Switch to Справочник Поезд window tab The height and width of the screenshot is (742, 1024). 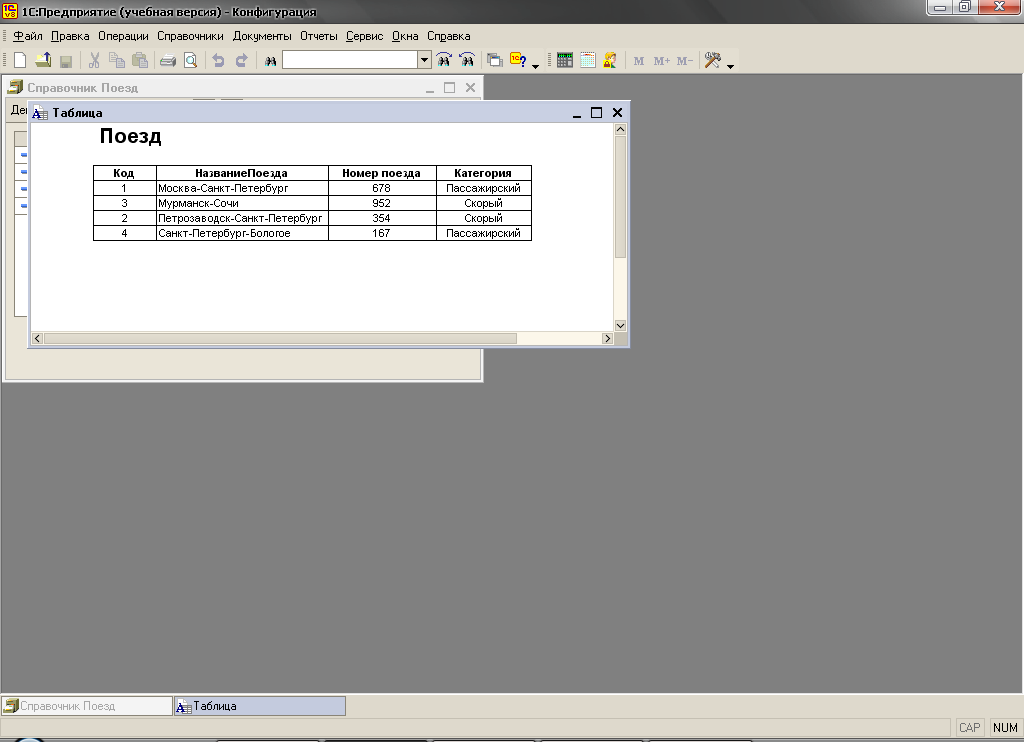[87, 706]
